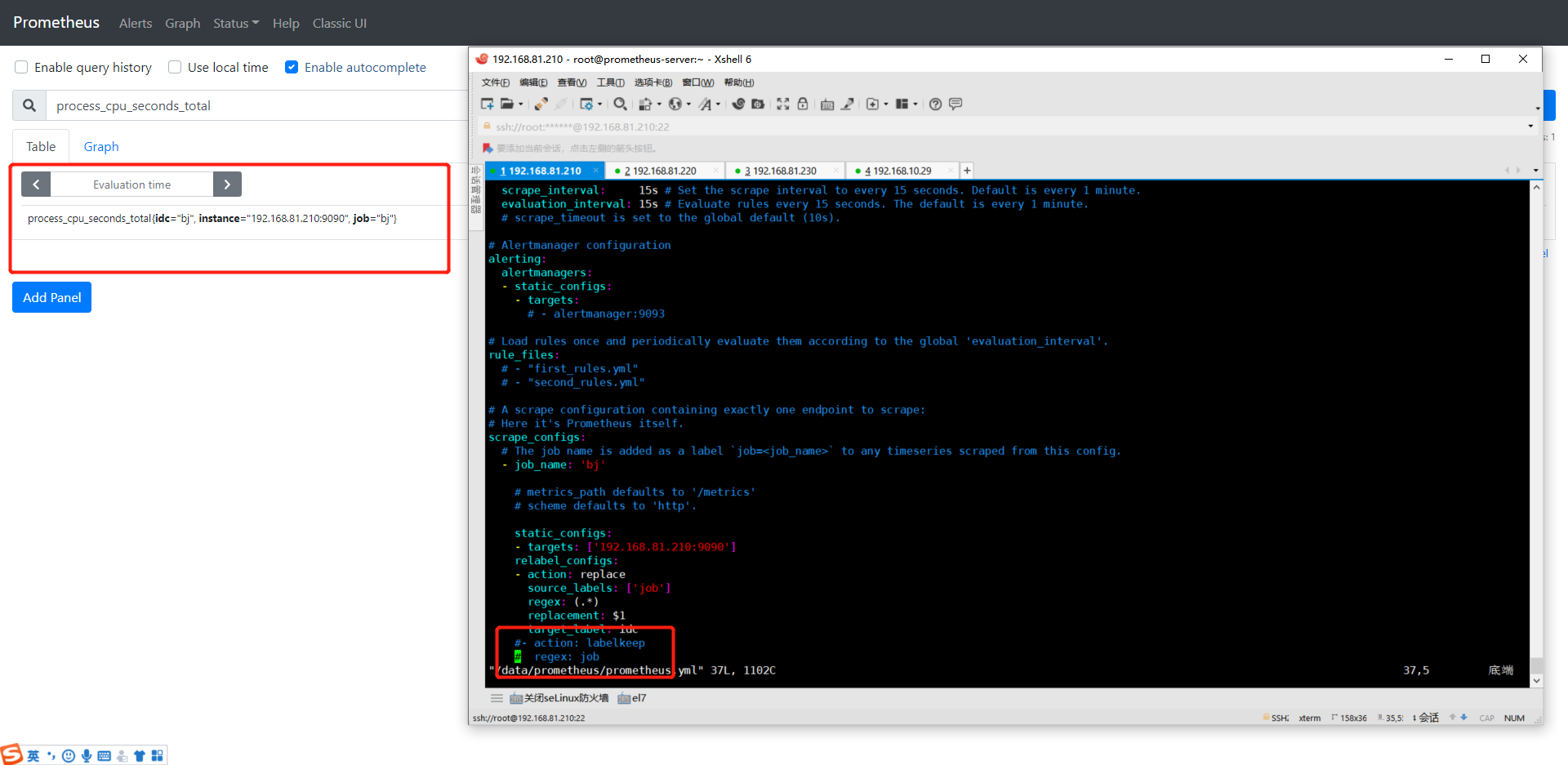Enable the query history checkbox
Viewport: 1568px width, 765px height.
pos(20,67)
